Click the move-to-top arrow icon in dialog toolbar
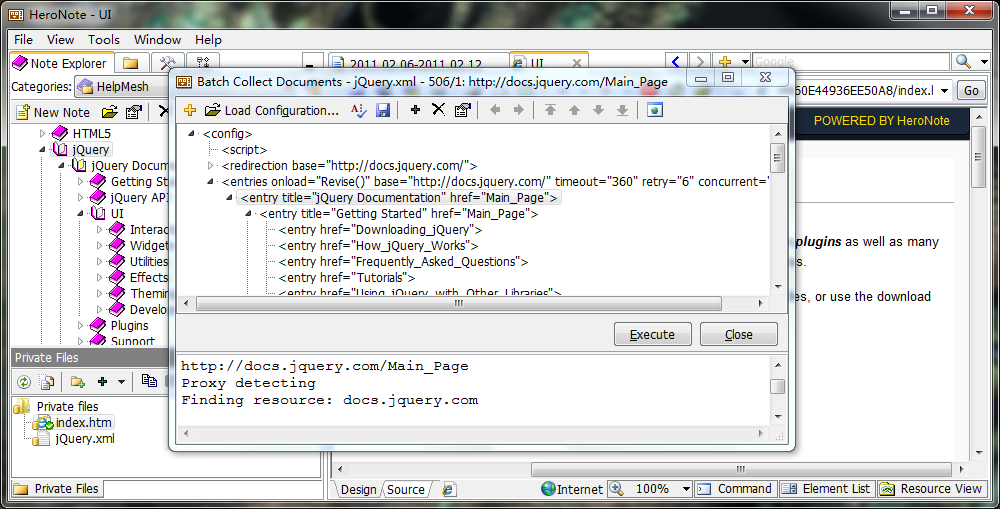 [x=550, y=110]
